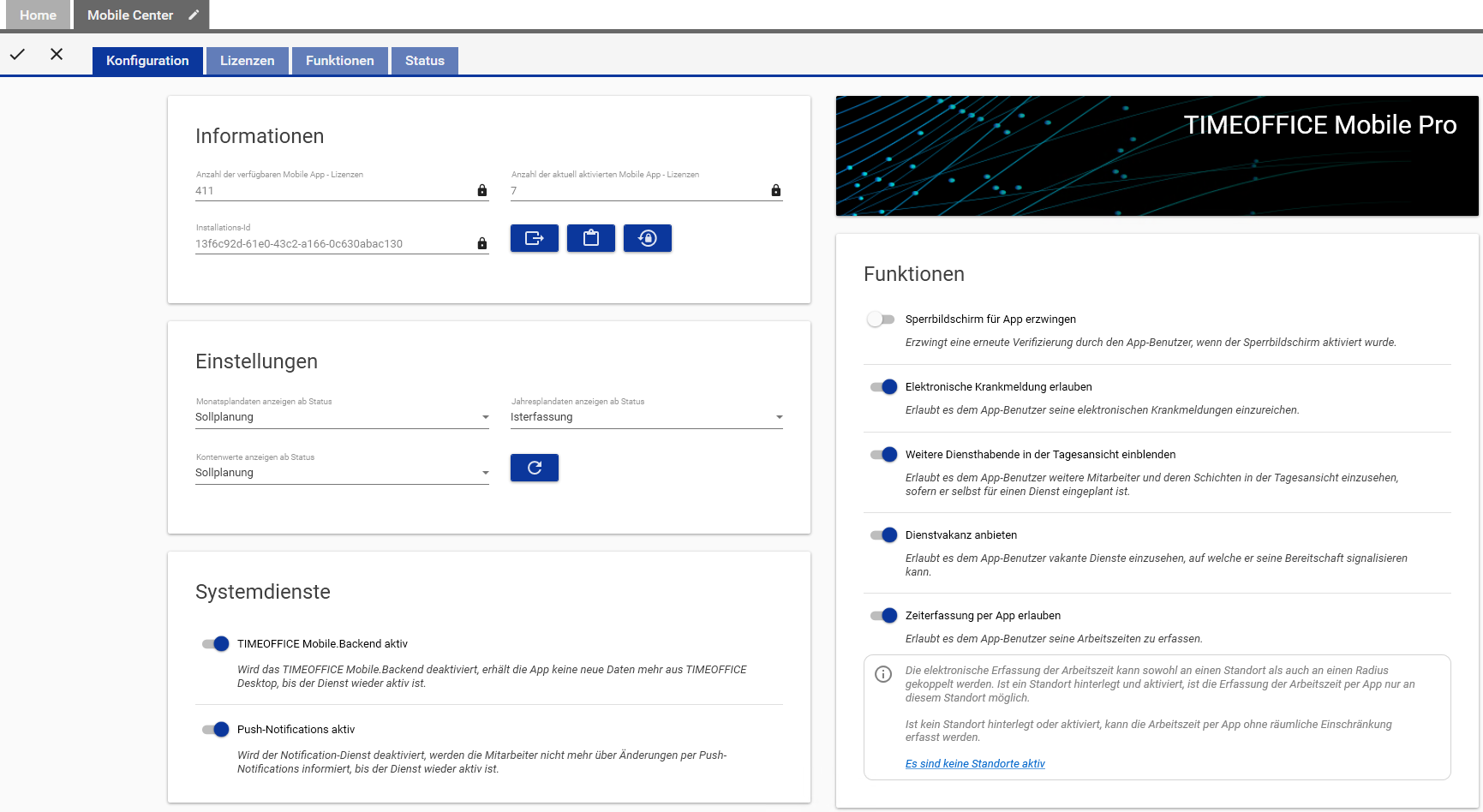Viewport: 1483px width, 812px height.
Task: Click lock icon beside the 411 licenses field
Action: tap(482, 190)
